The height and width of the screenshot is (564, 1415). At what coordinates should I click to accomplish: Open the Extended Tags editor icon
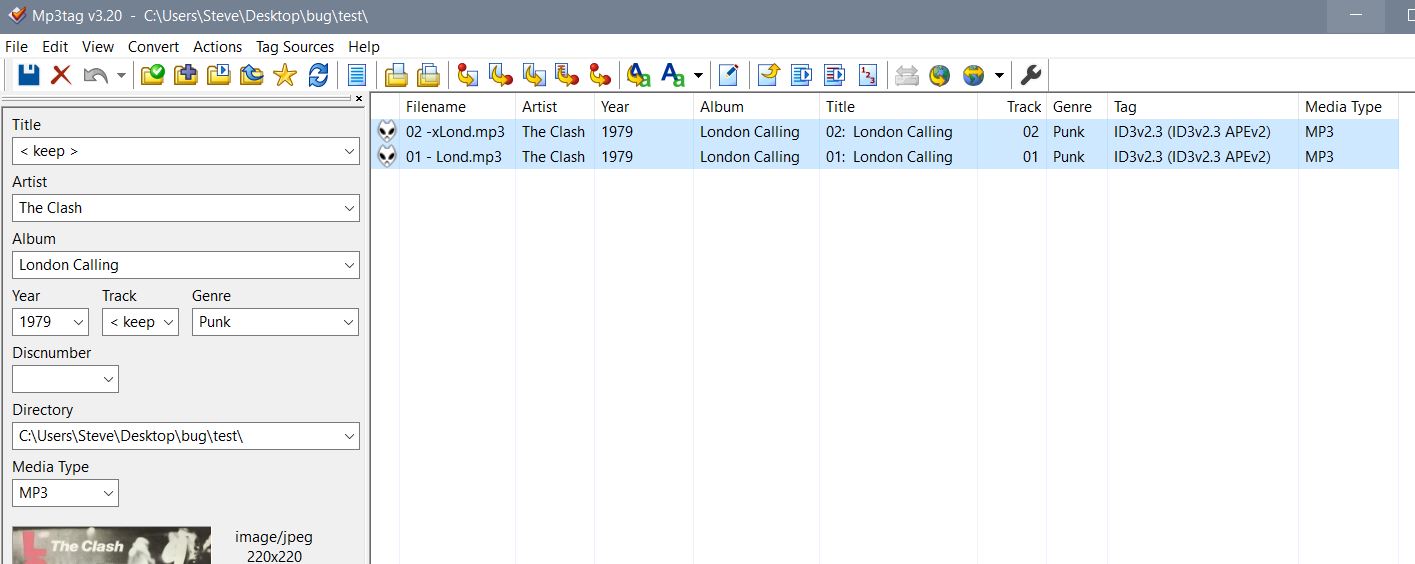(729, 75)
